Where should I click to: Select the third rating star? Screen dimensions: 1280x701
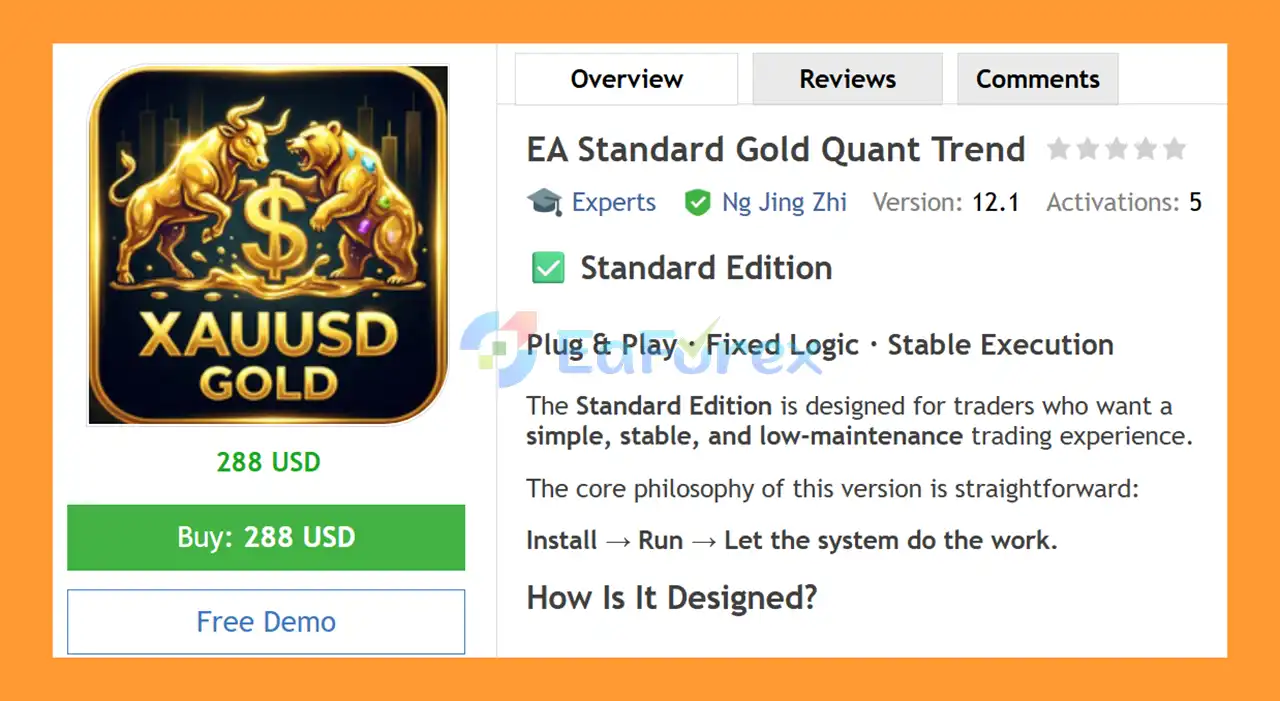coord(1116,150)
